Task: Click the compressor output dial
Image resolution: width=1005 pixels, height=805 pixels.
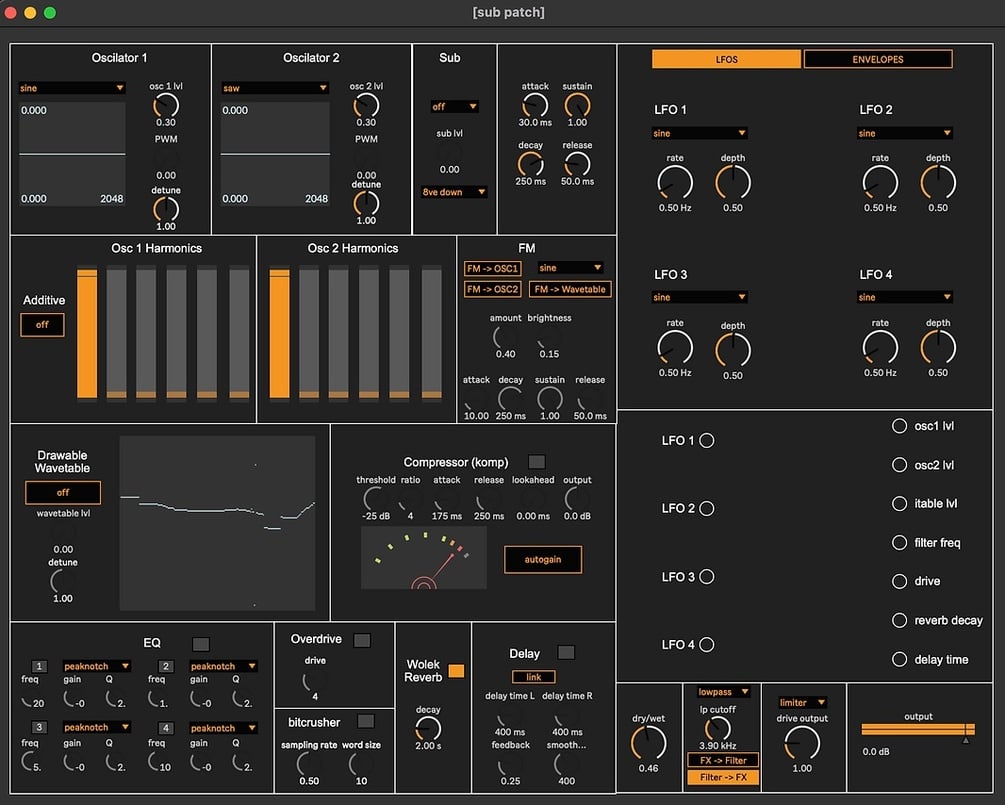Action: 577,499
